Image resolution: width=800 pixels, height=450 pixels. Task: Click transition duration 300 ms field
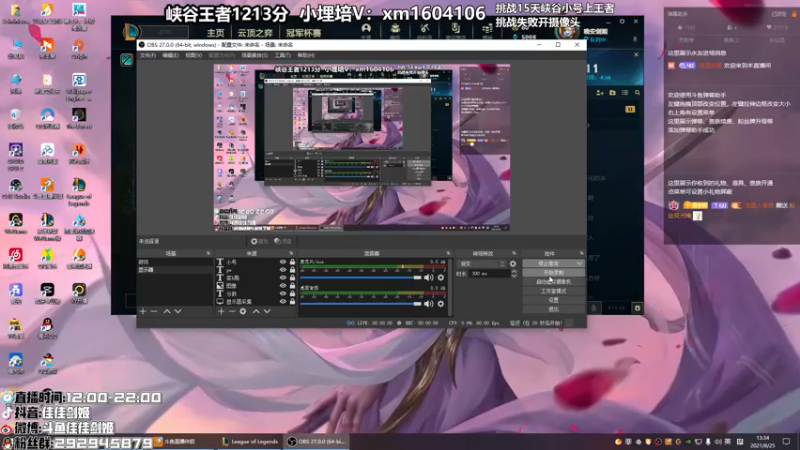[x=489, y=273]
